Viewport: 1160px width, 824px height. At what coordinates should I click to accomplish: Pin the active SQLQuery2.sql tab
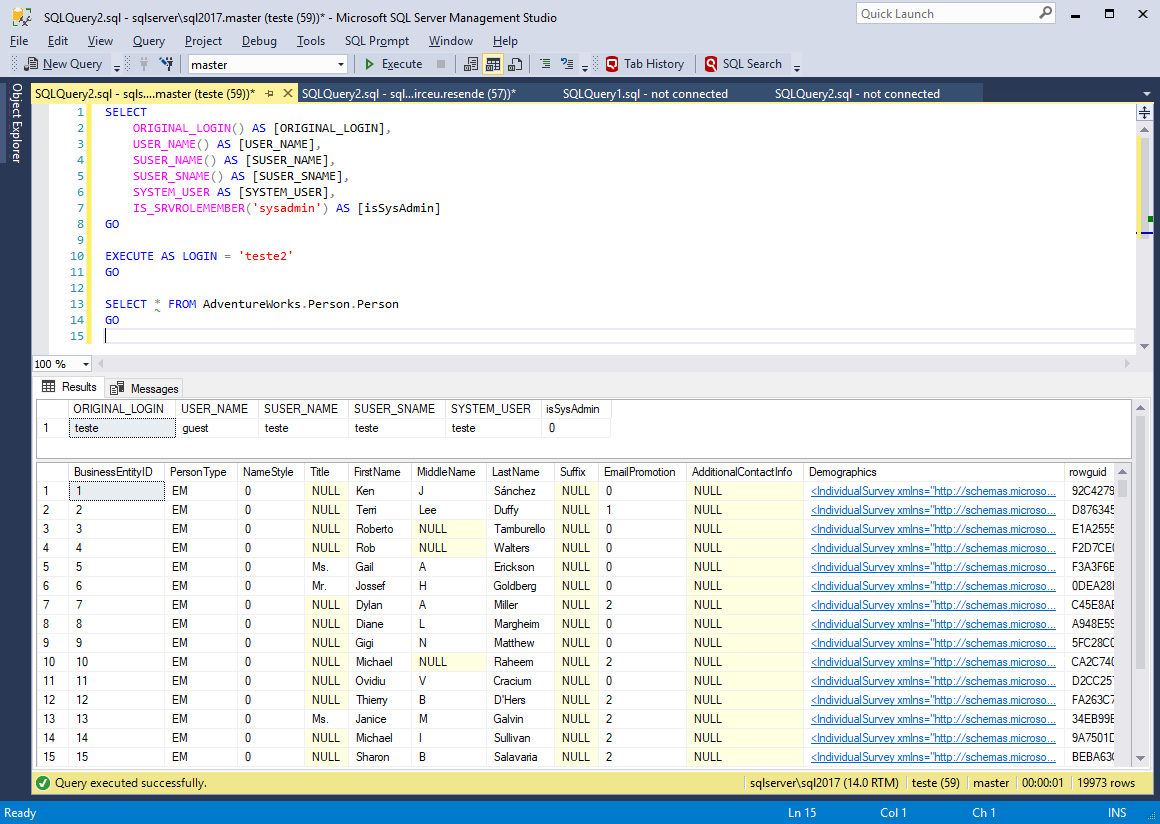[269, 94]
